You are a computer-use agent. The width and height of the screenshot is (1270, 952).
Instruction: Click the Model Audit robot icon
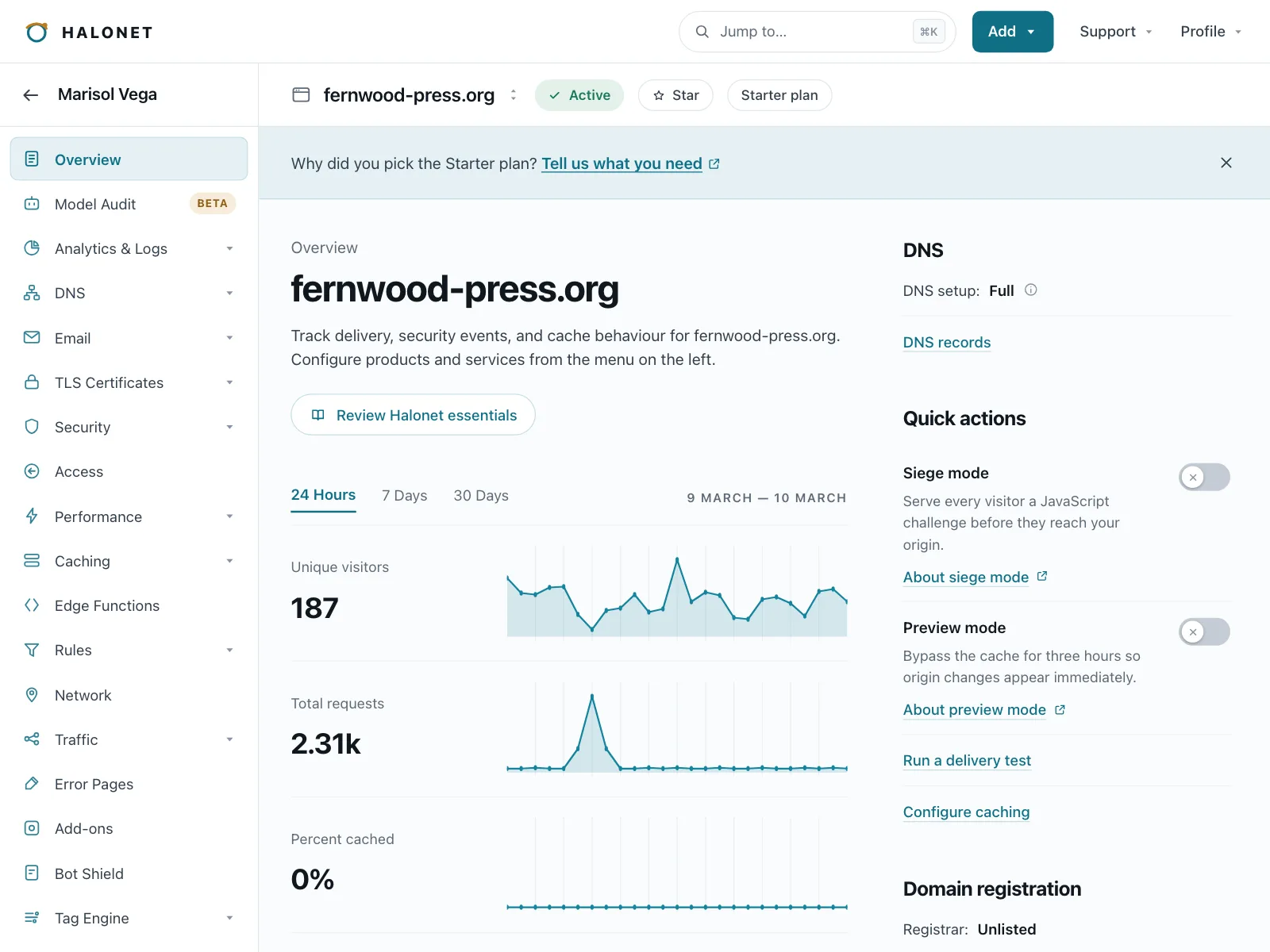32,204
